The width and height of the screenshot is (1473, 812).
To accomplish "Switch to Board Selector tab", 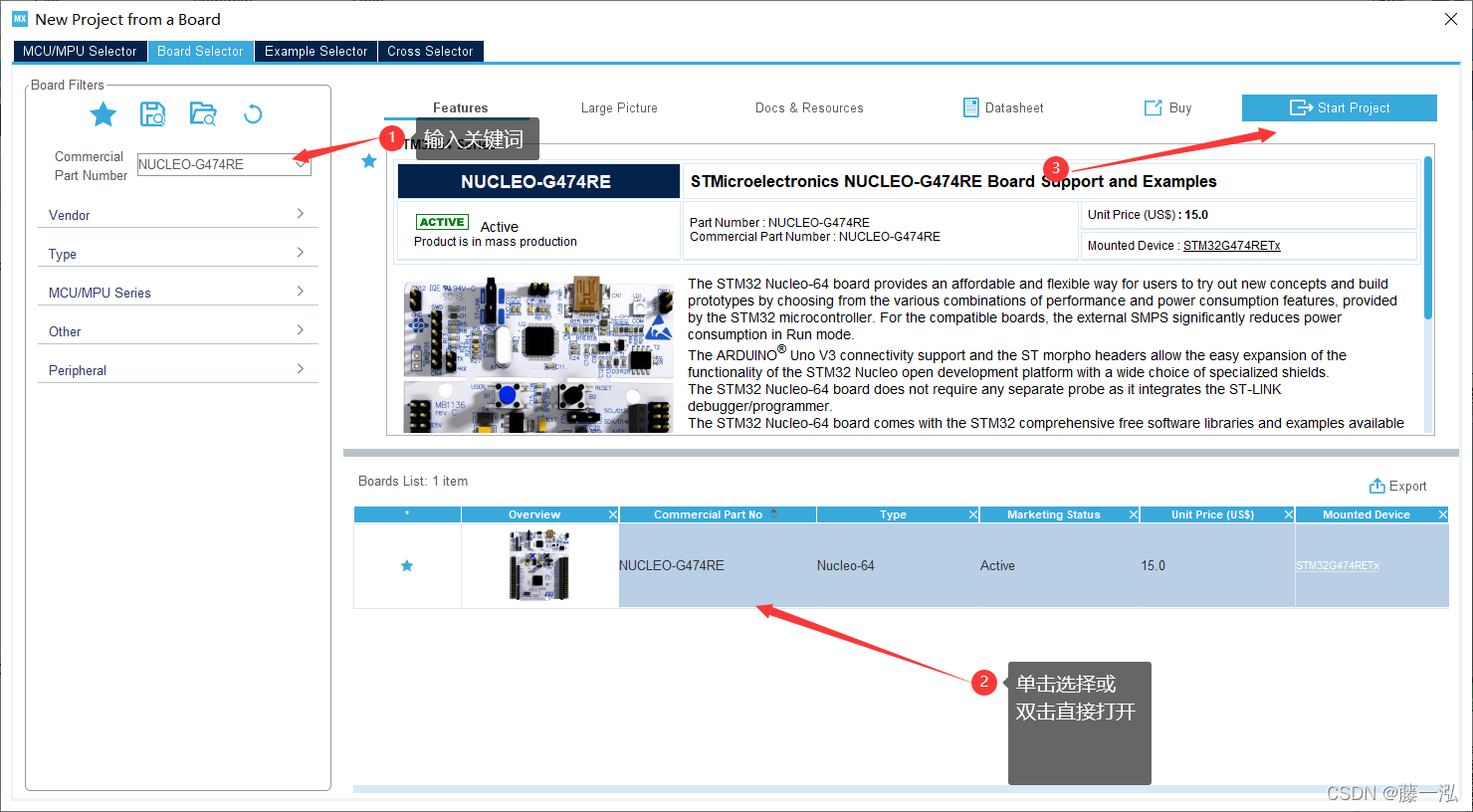I will click(x=200, y=51).
